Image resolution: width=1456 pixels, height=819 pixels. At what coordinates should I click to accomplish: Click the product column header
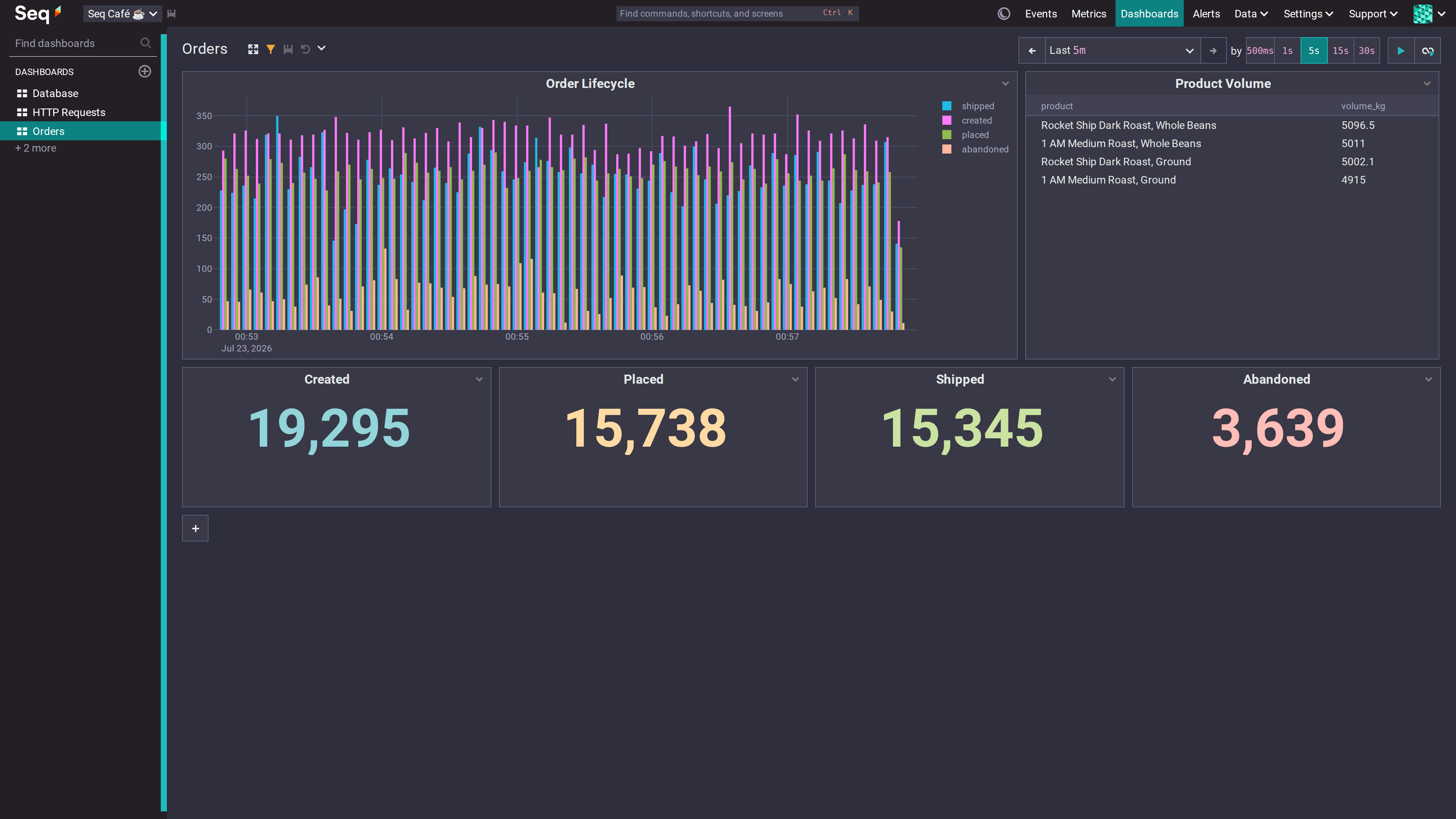coord(1056,106)
